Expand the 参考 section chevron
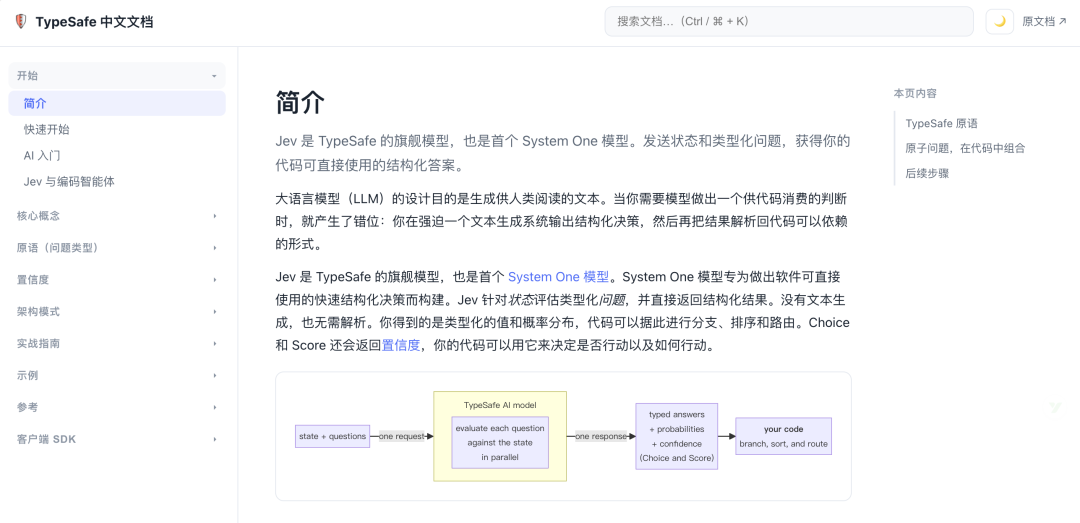This screenshot has width=1080, height=523. 214,407
